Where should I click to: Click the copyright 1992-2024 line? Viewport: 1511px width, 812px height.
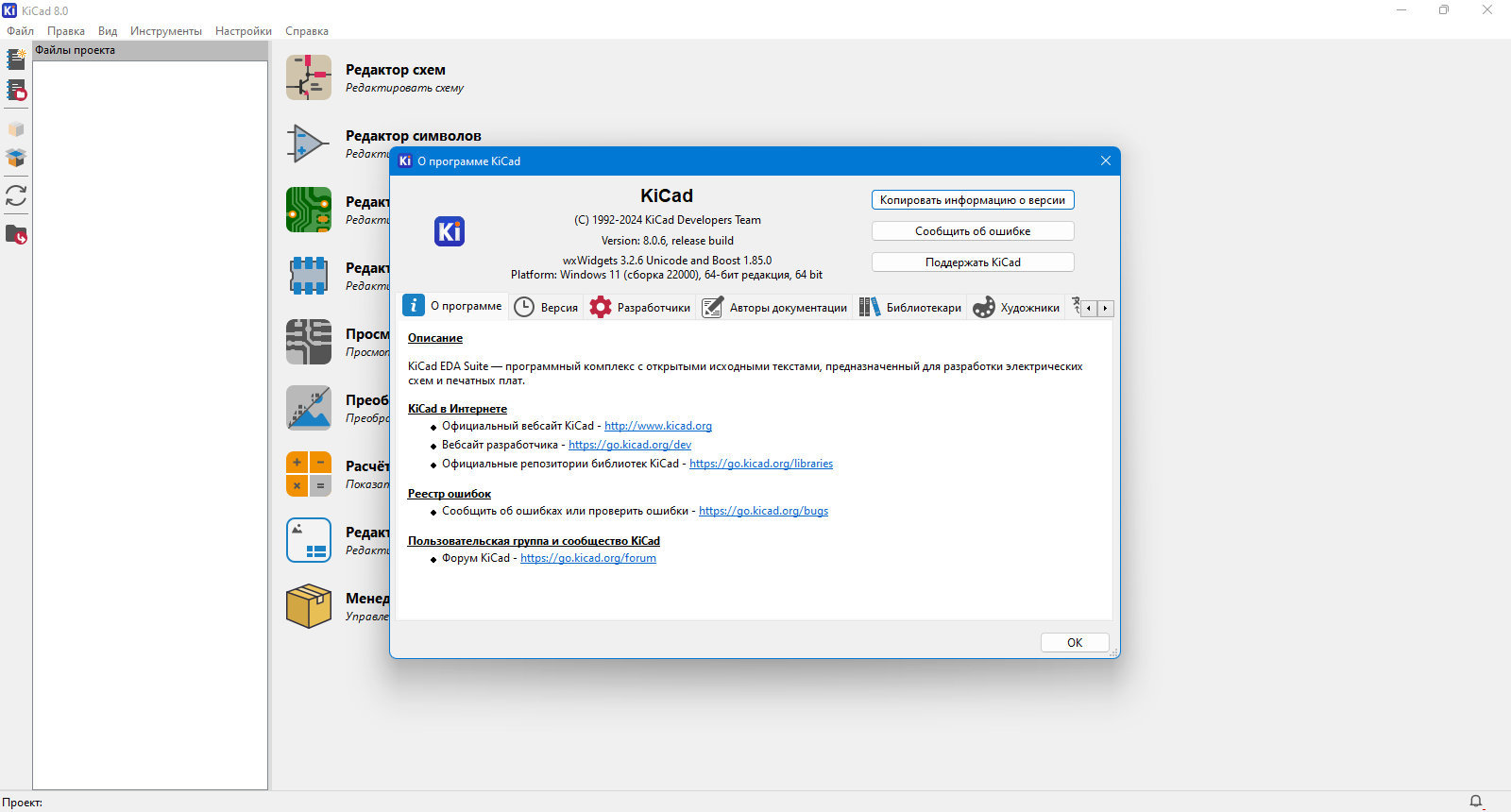tap(668, 220)
